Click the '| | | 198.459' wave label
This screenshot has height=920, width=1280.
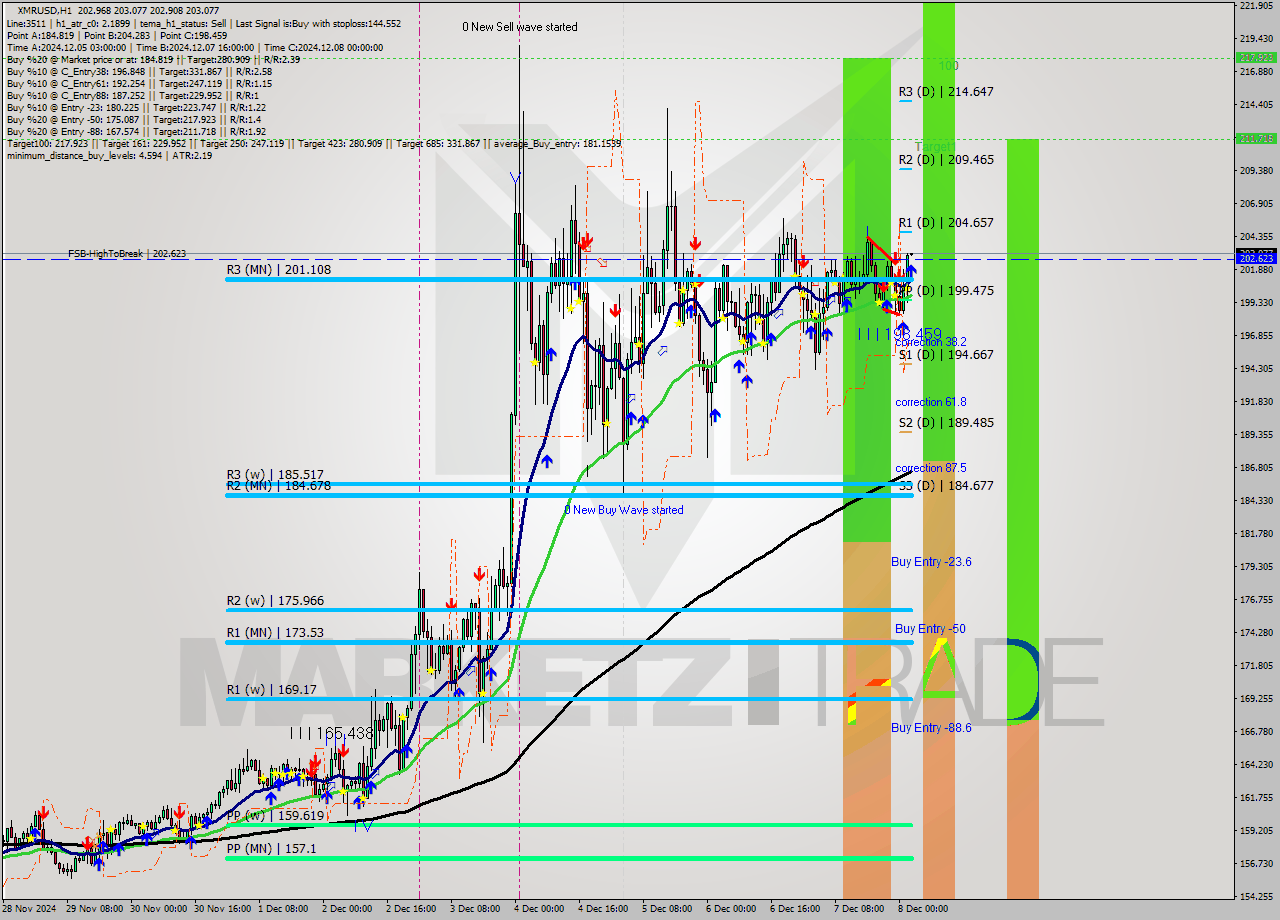(x=900, y=333)
